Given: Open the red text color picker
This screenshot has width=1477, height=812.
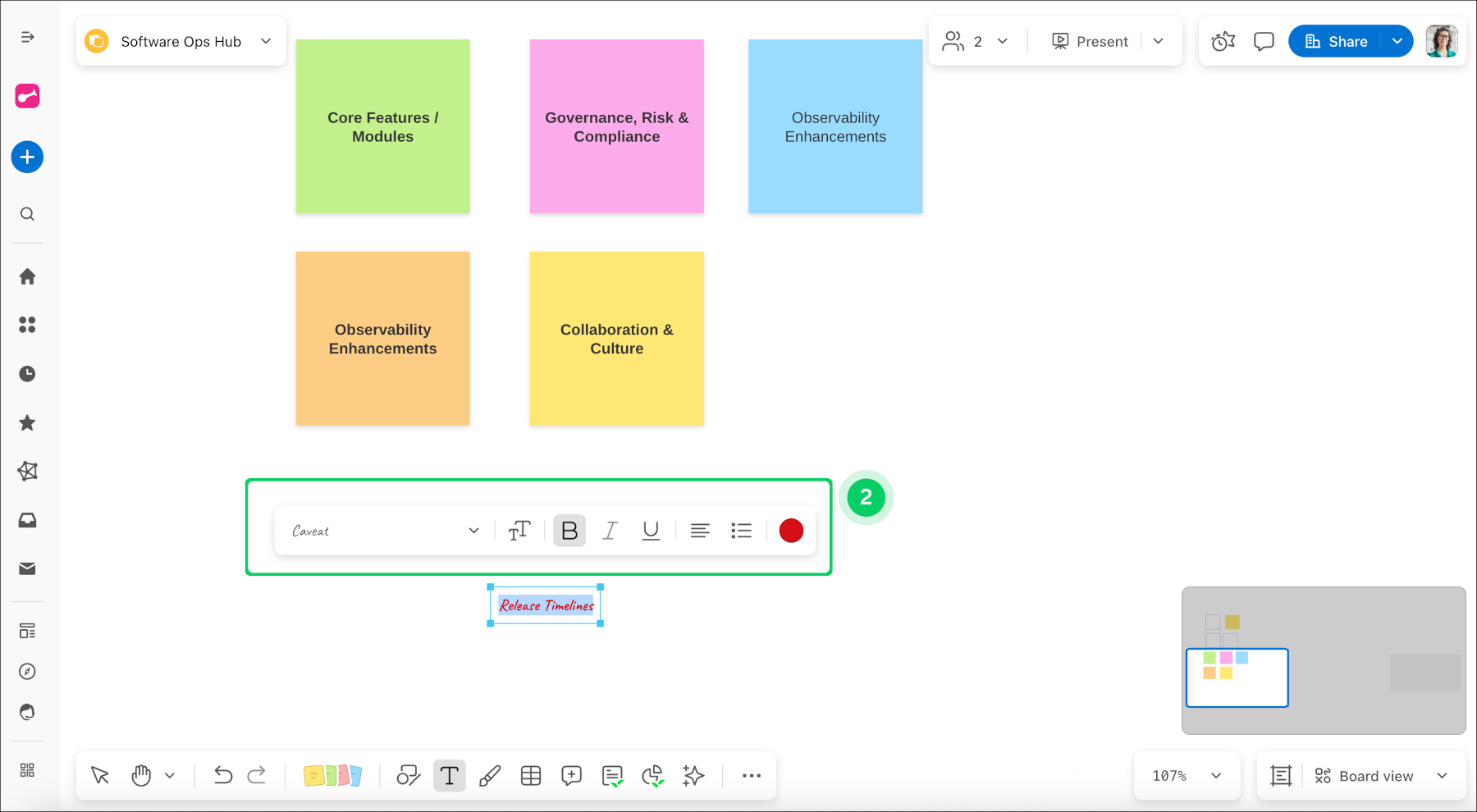Looking at the screenshot, I should (790, 531).
